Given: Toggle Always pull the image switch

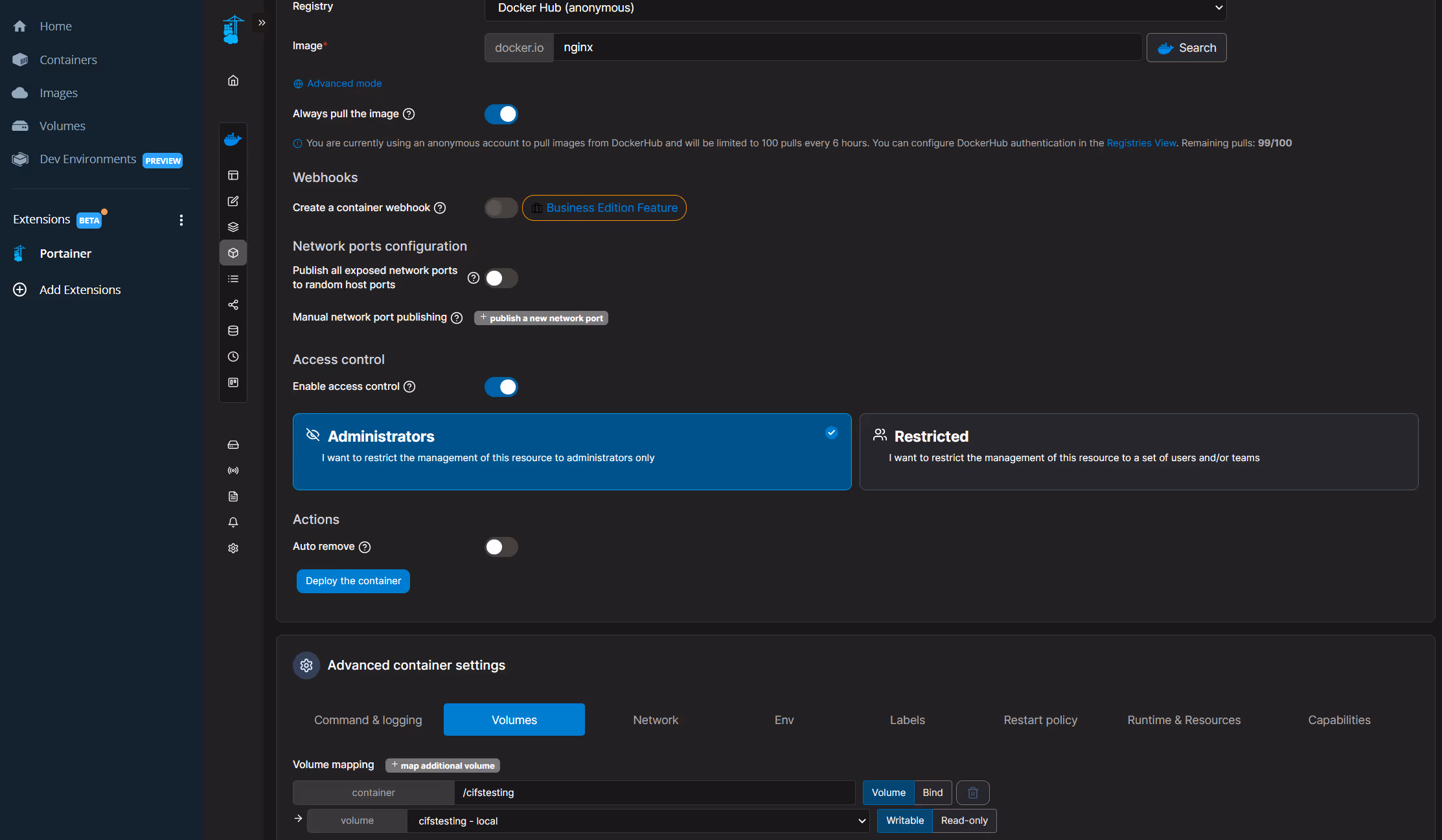Looking at the screenshot, I should (501, 114).
